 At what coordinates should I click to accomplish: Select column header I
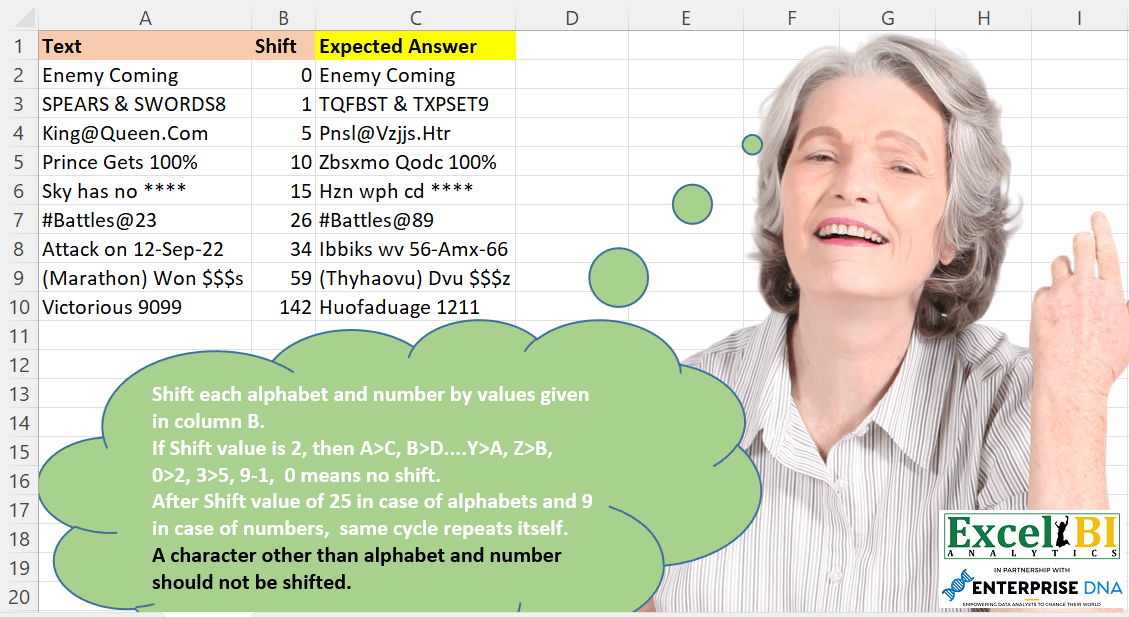point(1079,18)
